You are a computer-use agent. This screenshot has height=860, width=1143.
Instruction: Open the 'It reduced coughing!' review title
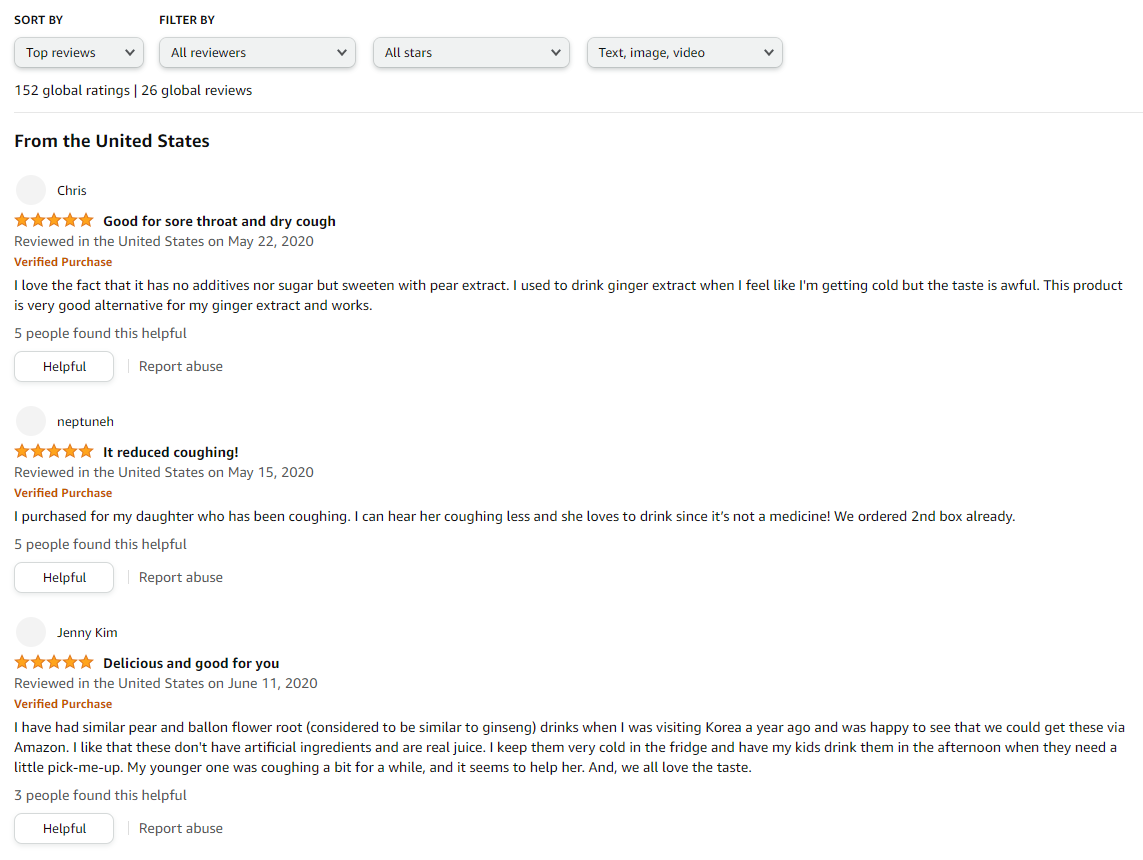click(x=171, y=452)
